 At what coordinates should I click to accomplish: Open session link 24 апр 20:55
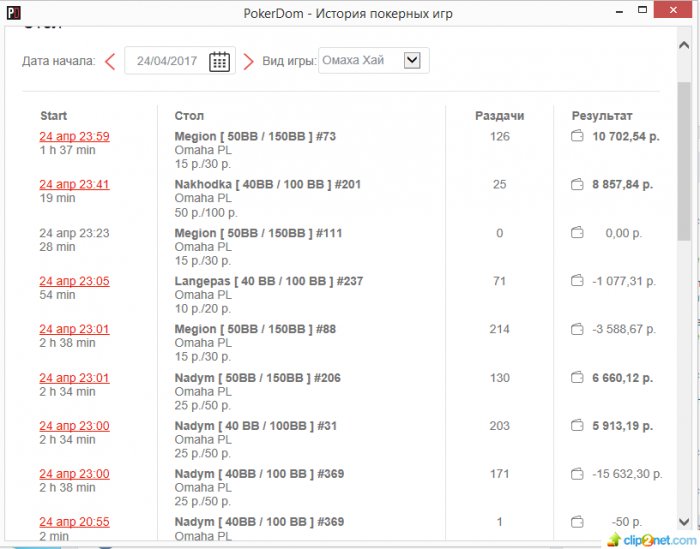[x=74, y=522]
